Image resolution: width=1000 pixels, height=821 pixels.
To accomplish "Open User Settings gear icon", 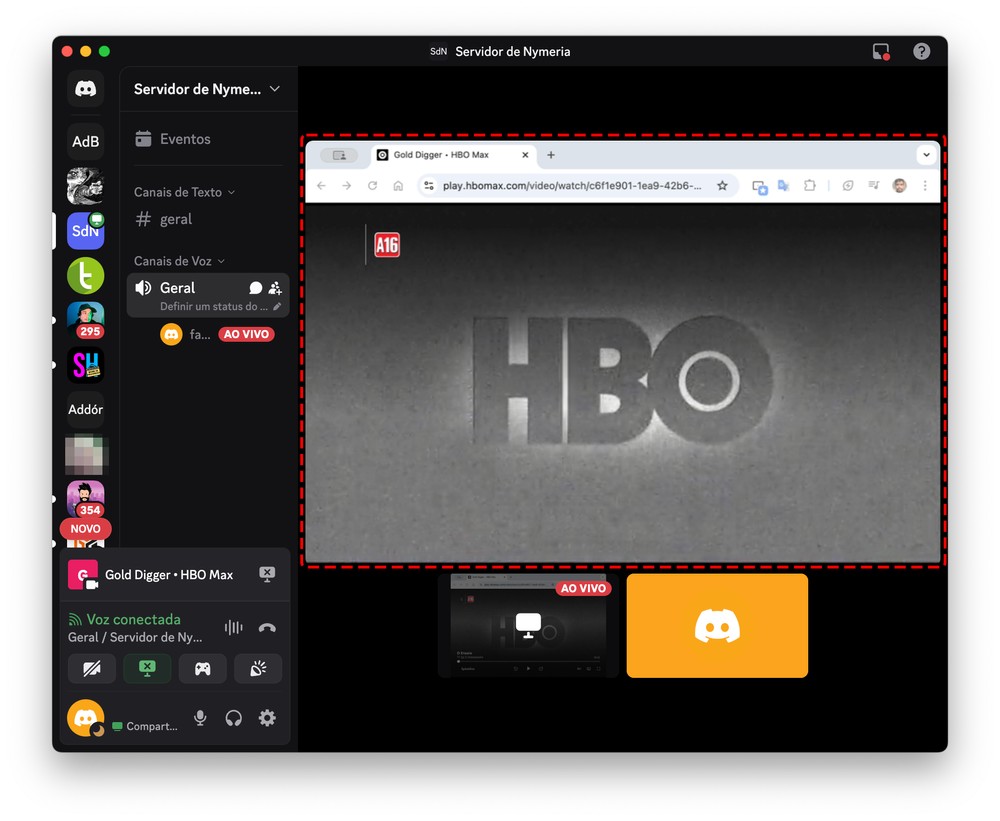I will click(267, 718).
